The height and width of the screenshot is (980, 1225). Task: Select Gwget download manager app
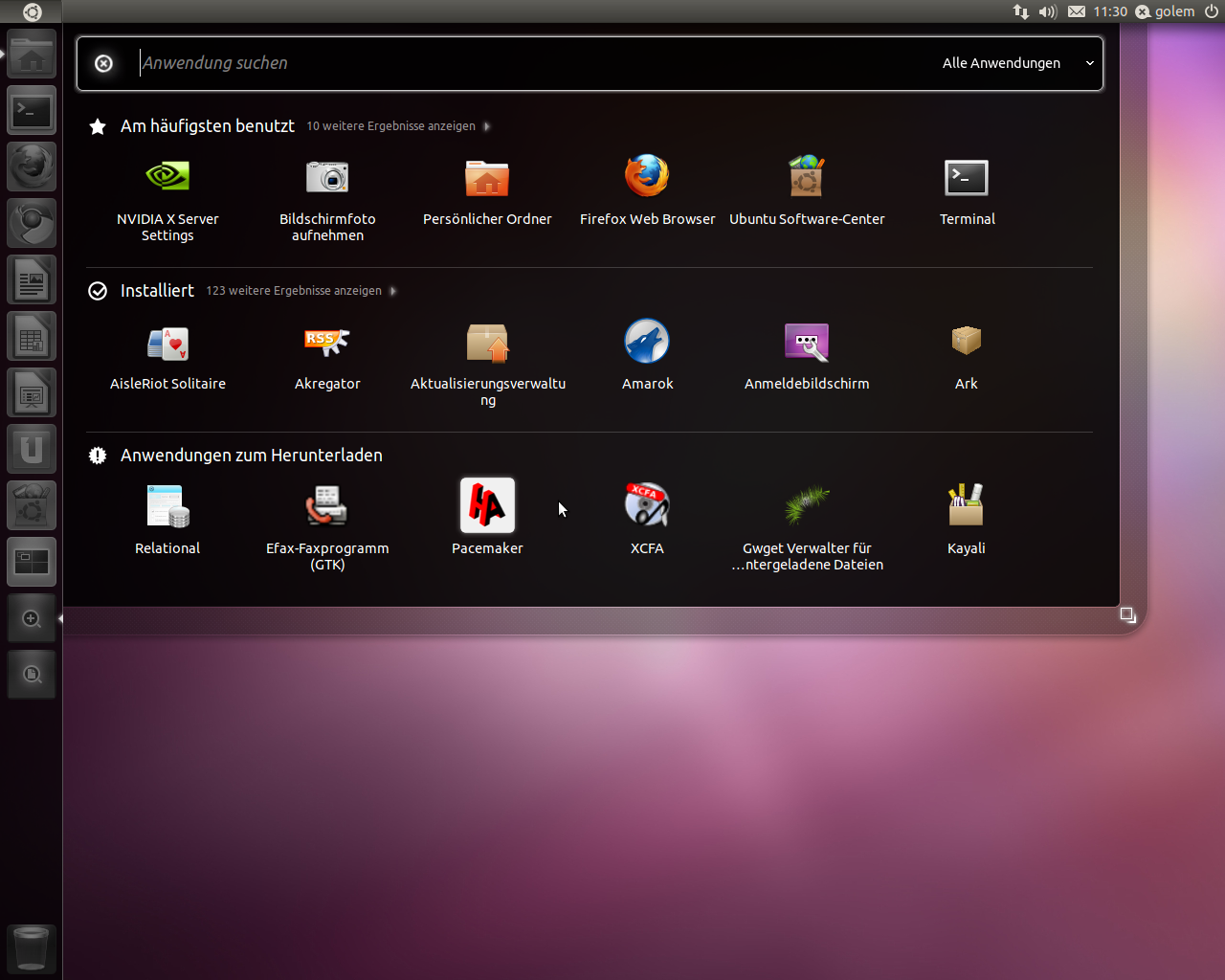point(807,528)
